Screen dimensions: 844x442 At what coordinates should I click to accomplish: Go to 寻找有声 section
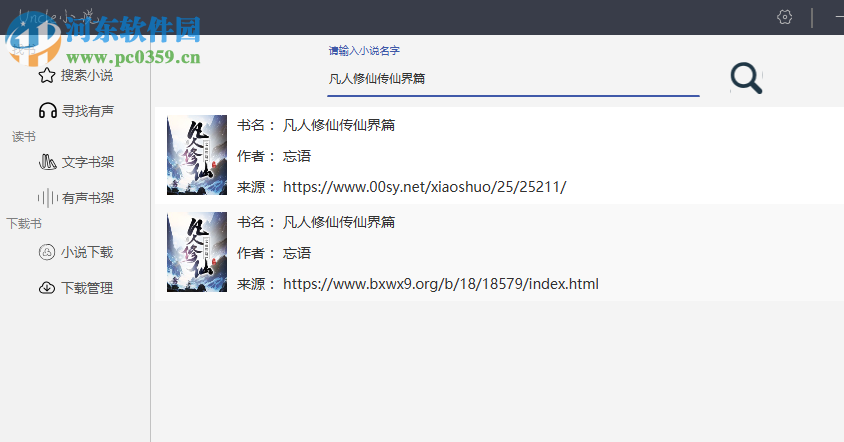(88, 111)
